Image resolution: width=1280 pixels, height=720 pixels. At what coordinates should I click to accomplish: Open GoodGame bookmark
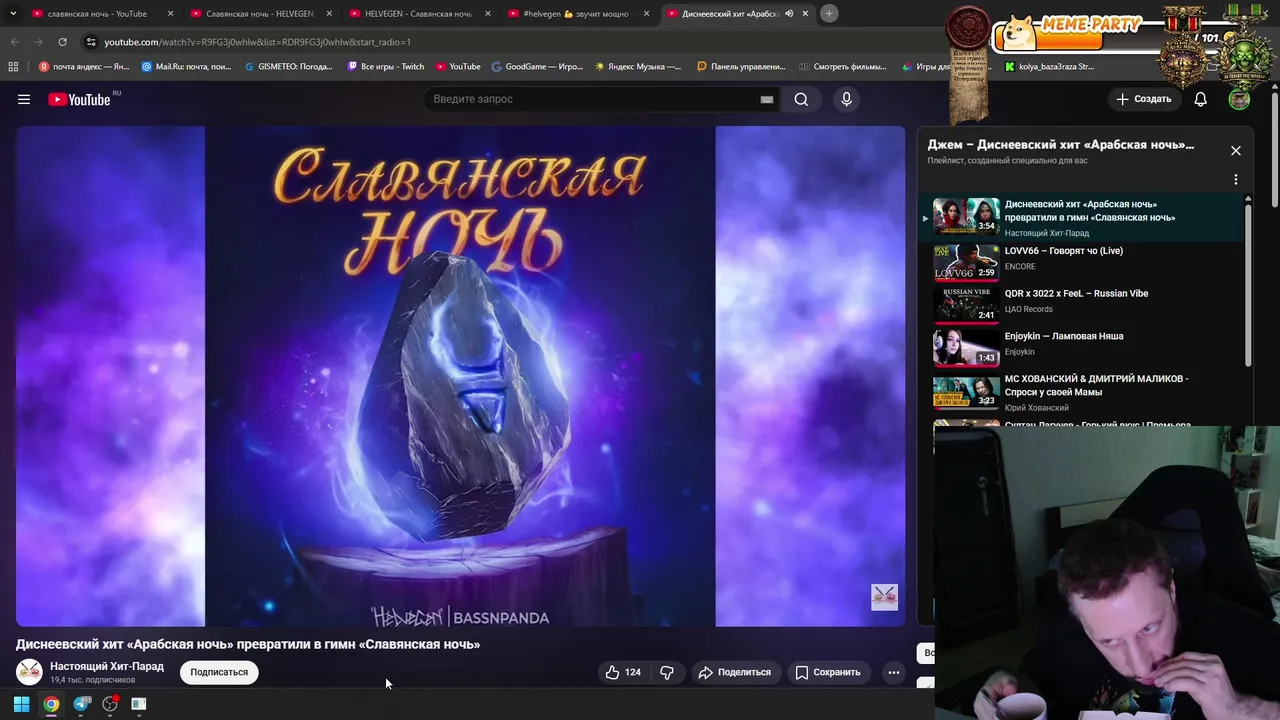(537, 67)
